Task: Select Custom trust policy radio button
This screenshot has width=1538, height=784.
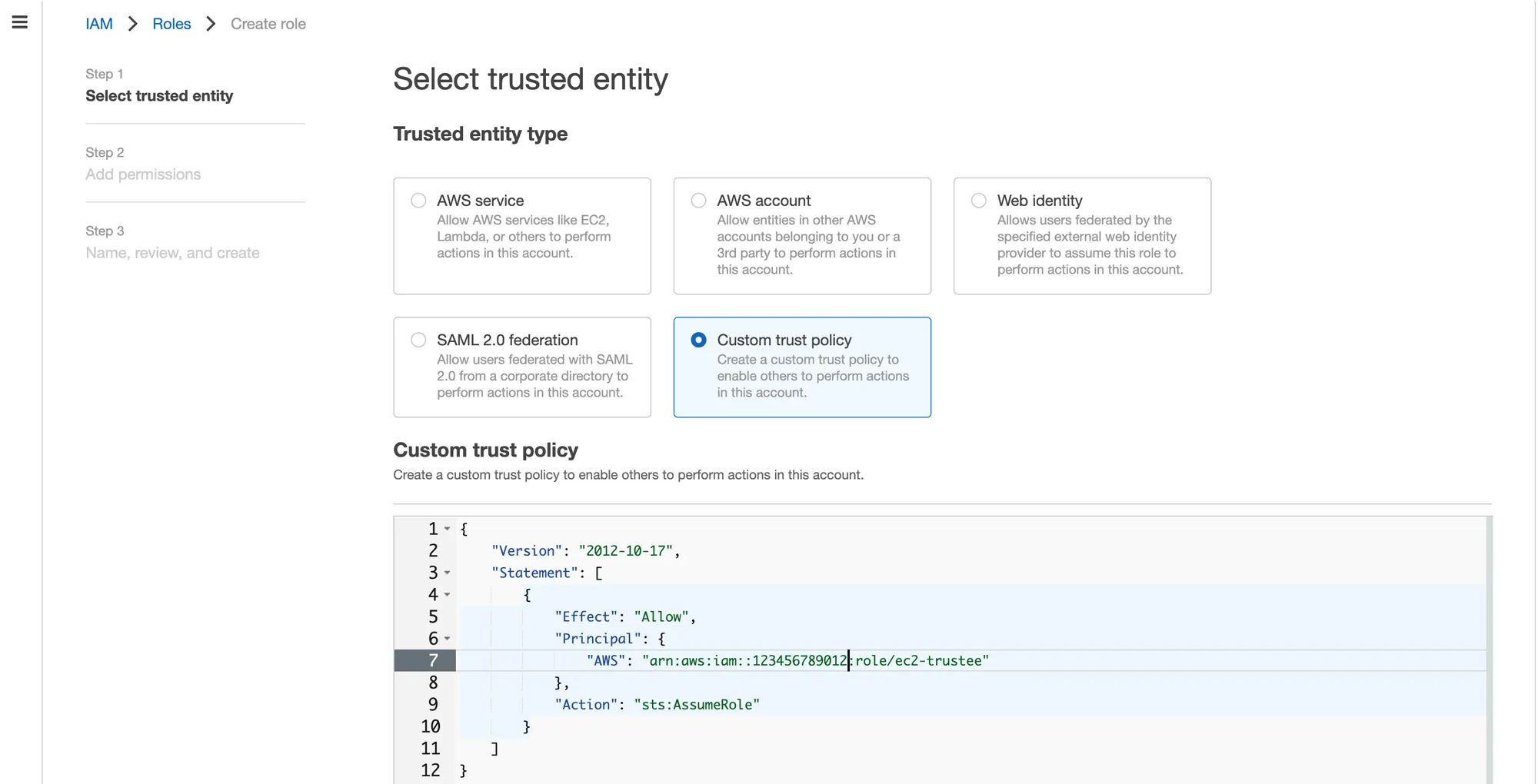Action: tap(698, 340)
